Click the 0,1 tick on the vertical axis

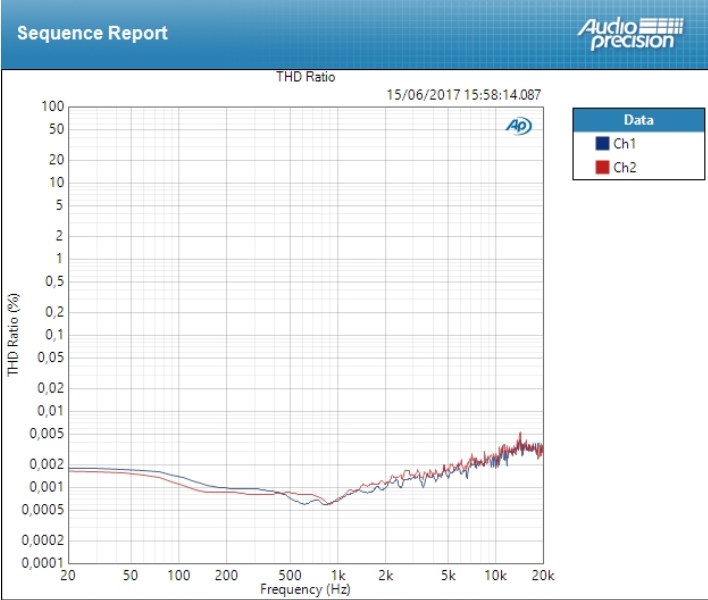(55, 335)
